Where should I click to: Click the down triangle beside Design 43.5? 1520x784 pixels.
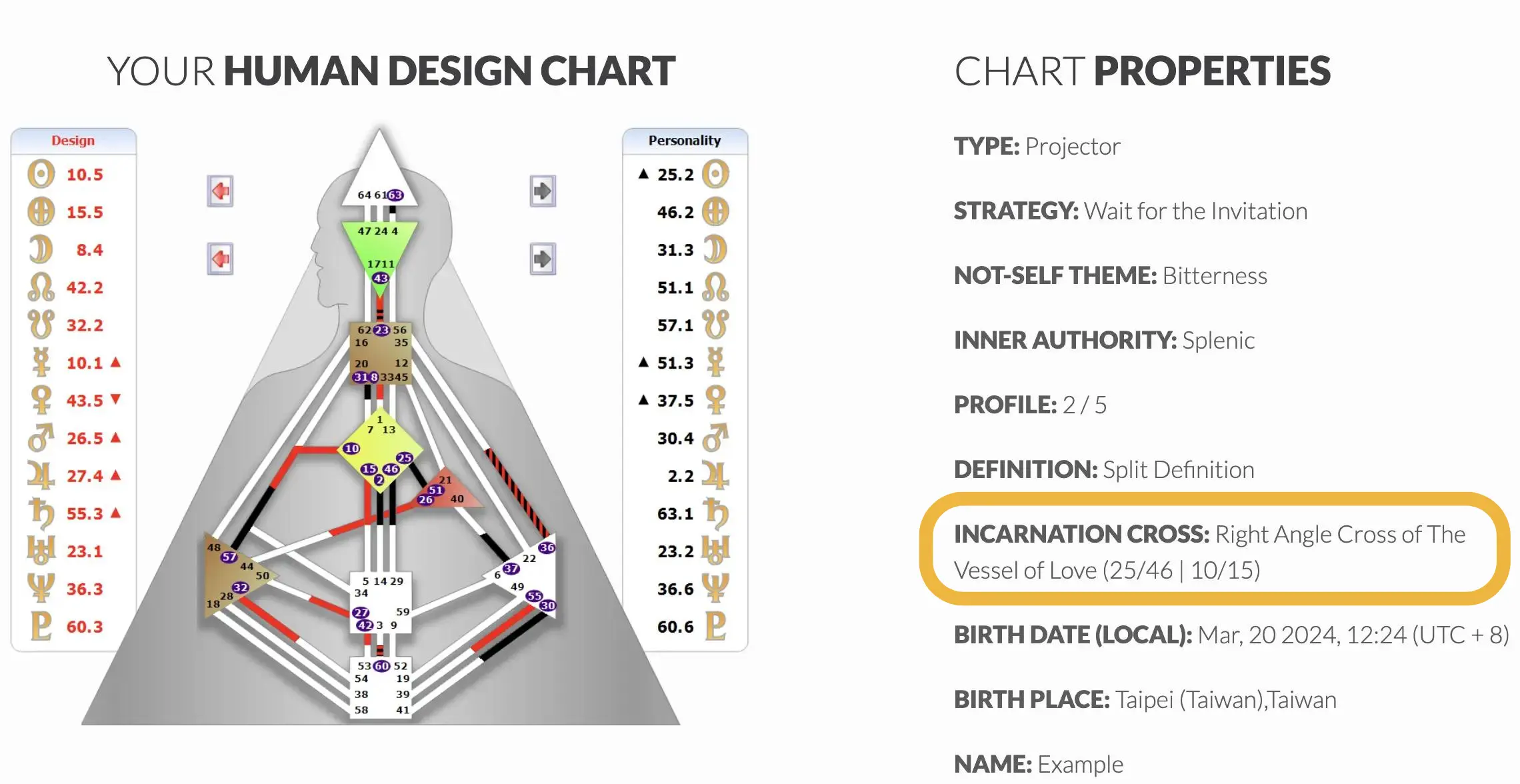coord(115,399)
